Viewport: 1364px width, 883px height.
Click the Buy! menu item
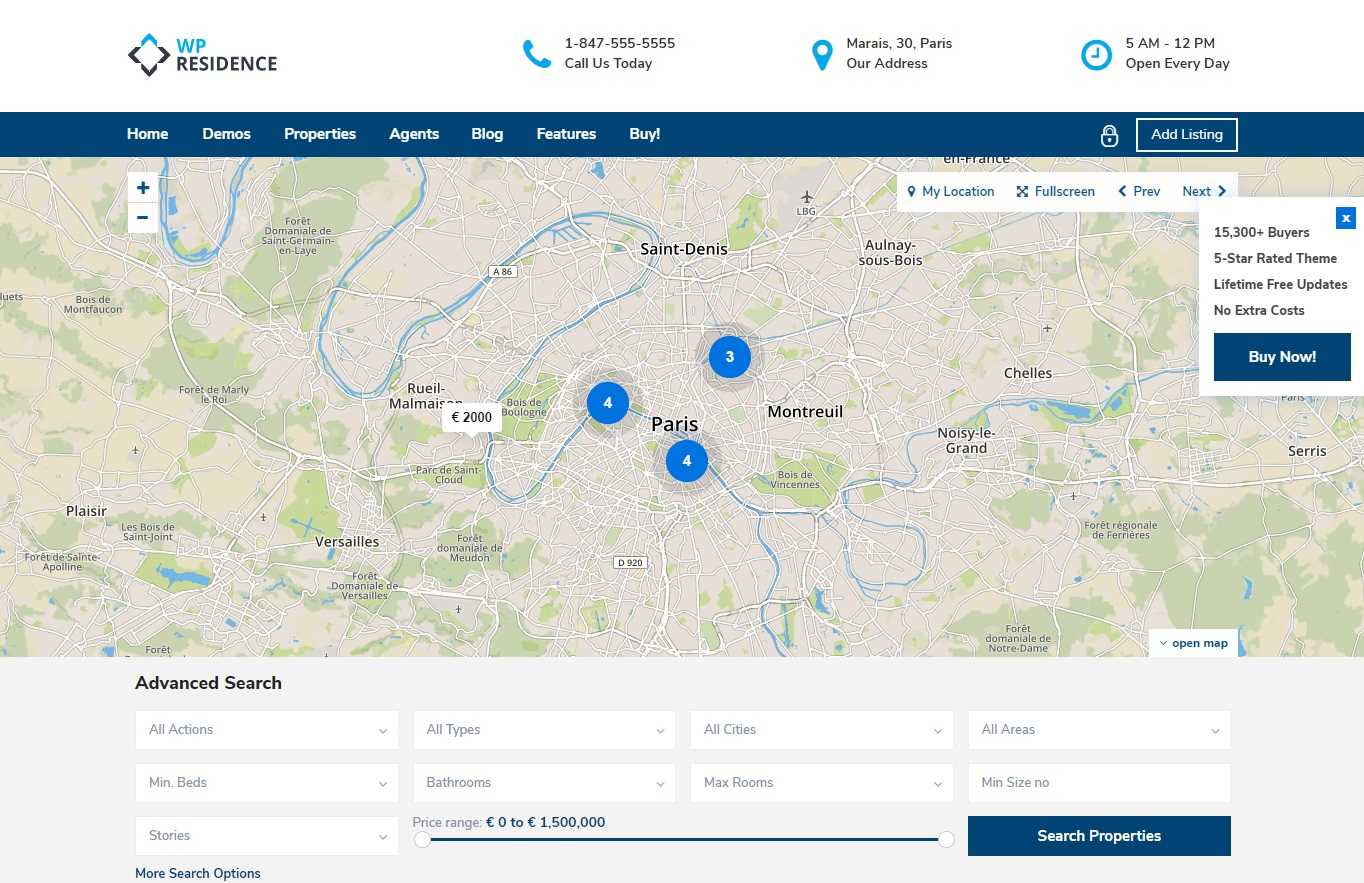click(645, 134)
